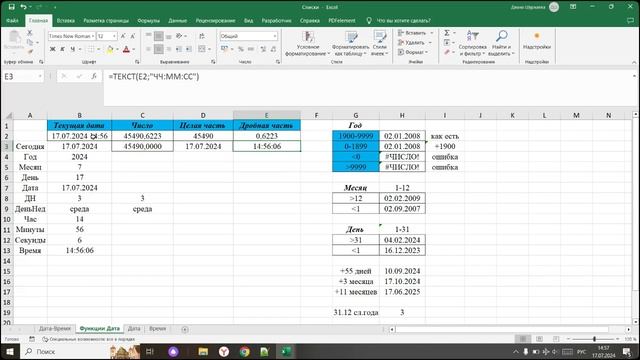
Task: Click the Percent Style icon
Action: (241, 49)
